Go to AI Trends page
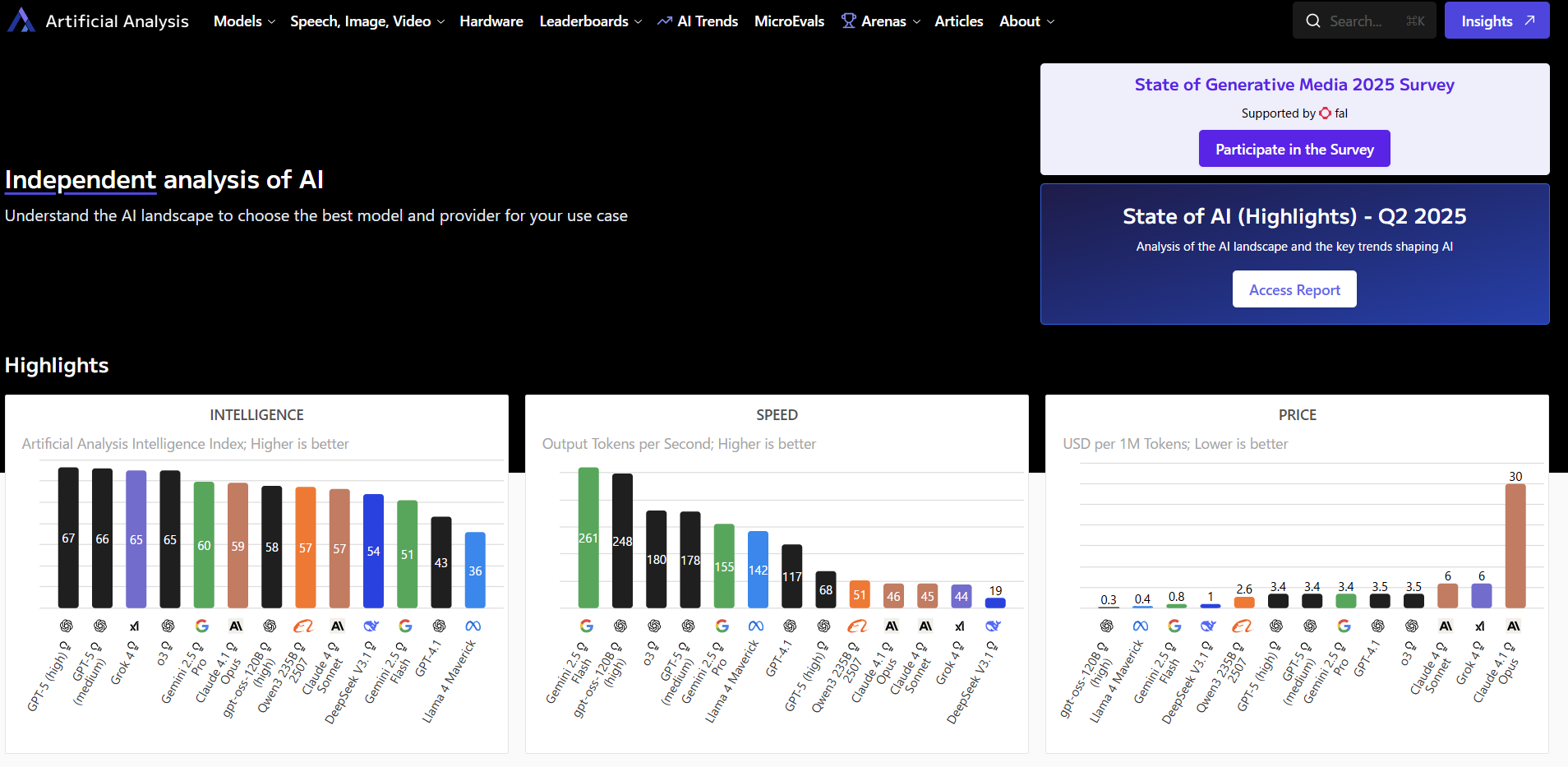Viewport: 1568px width, 767px height. click(x=698, y=21)
